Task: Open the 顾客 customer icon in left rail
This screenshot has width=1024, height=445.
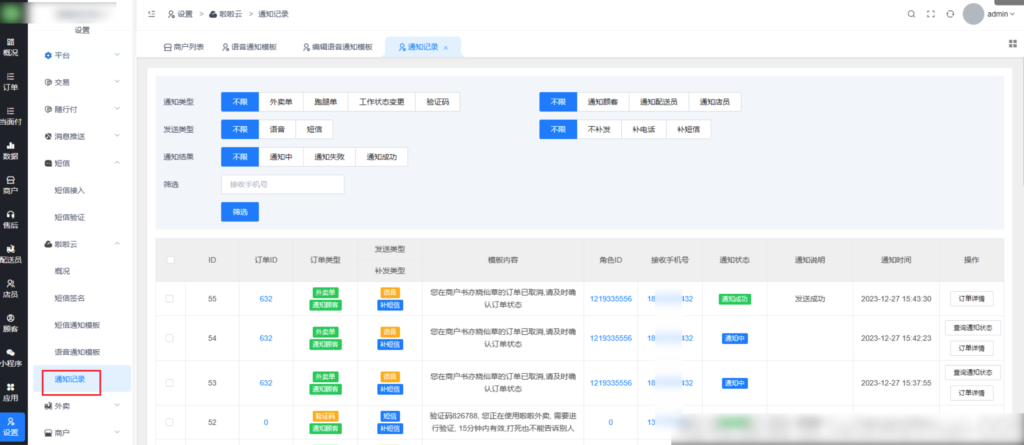Action: tap(11, 323)
